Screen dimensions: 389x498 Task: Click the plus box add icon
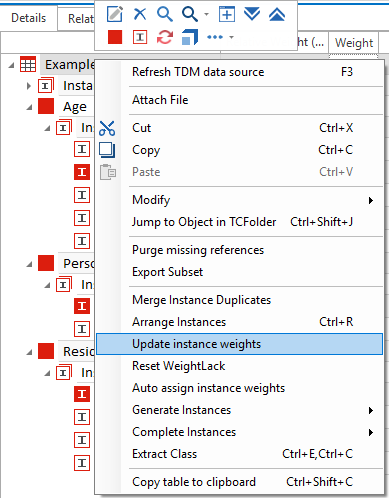tap(227, 14)
